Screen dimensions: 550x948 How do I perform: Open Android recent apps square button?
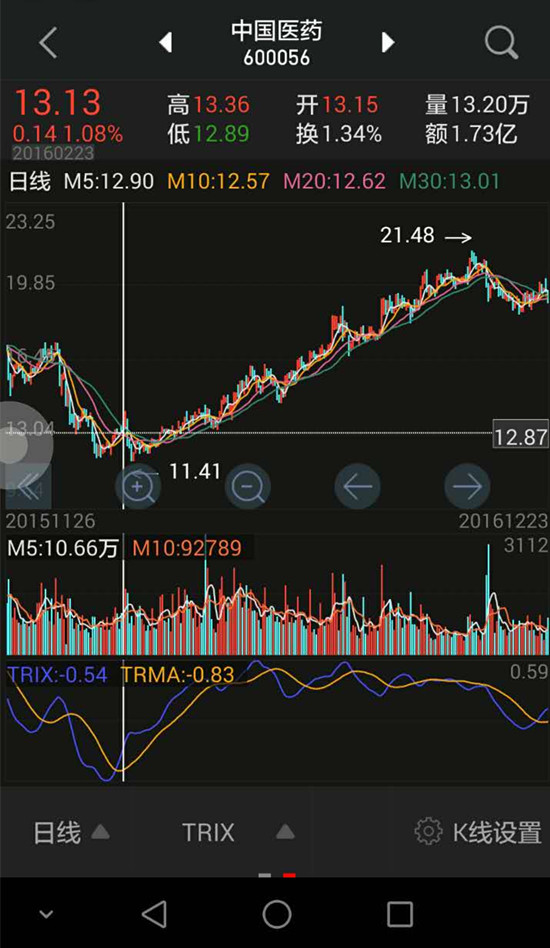[x=400, y=914]
